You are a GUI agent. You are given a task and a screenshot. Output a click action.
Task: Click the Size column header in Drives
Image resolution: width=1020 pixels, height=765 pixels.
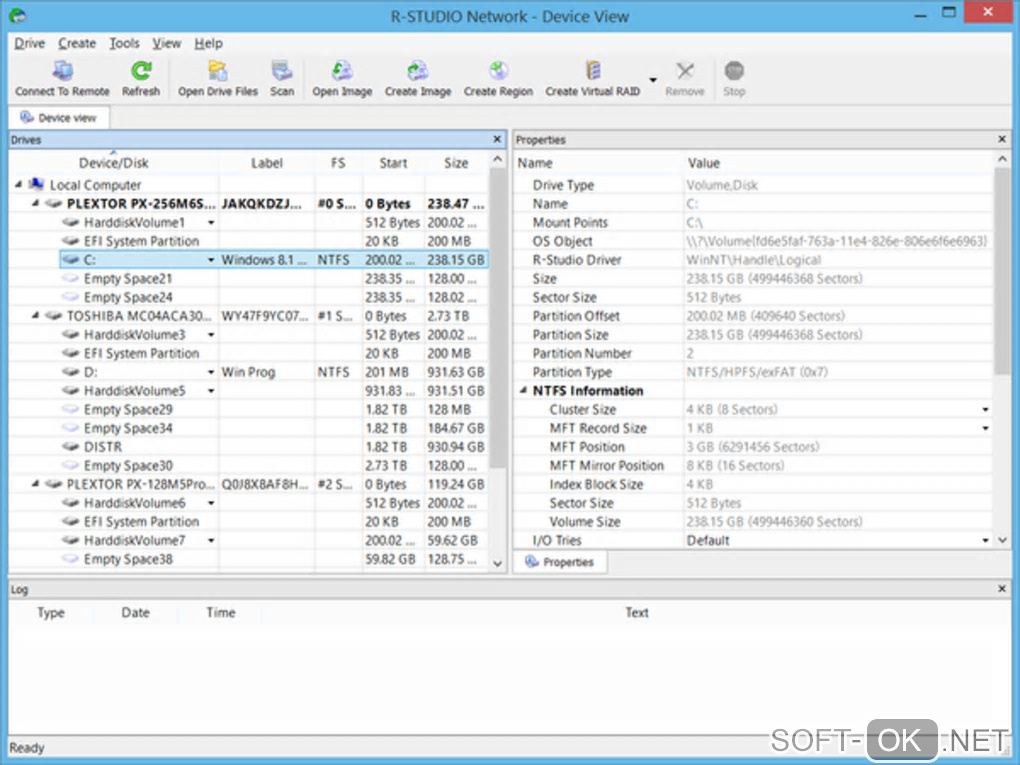pos(456,163)
